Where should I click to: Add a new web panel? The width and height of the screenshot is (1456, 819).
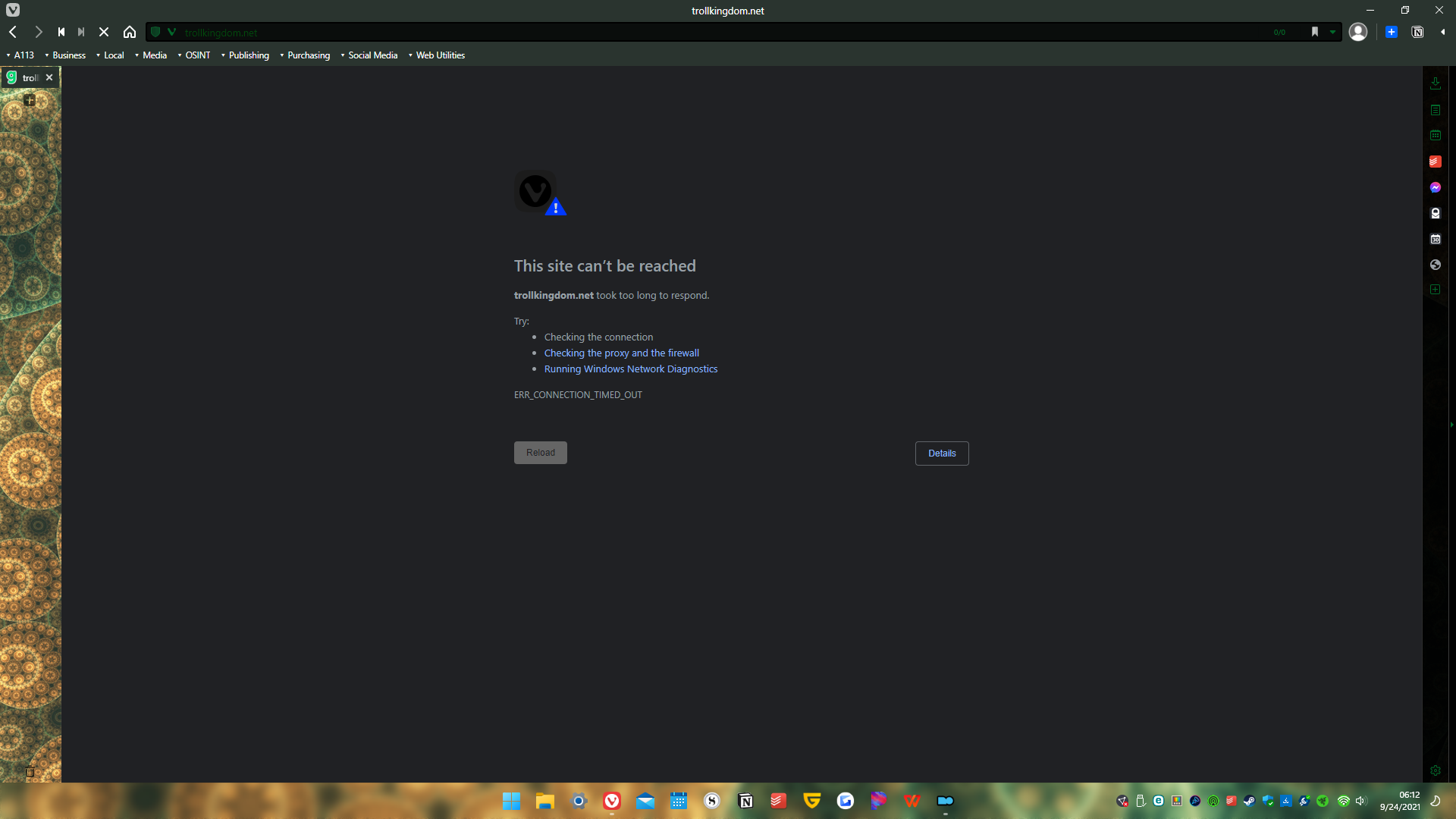(1436, 290)
